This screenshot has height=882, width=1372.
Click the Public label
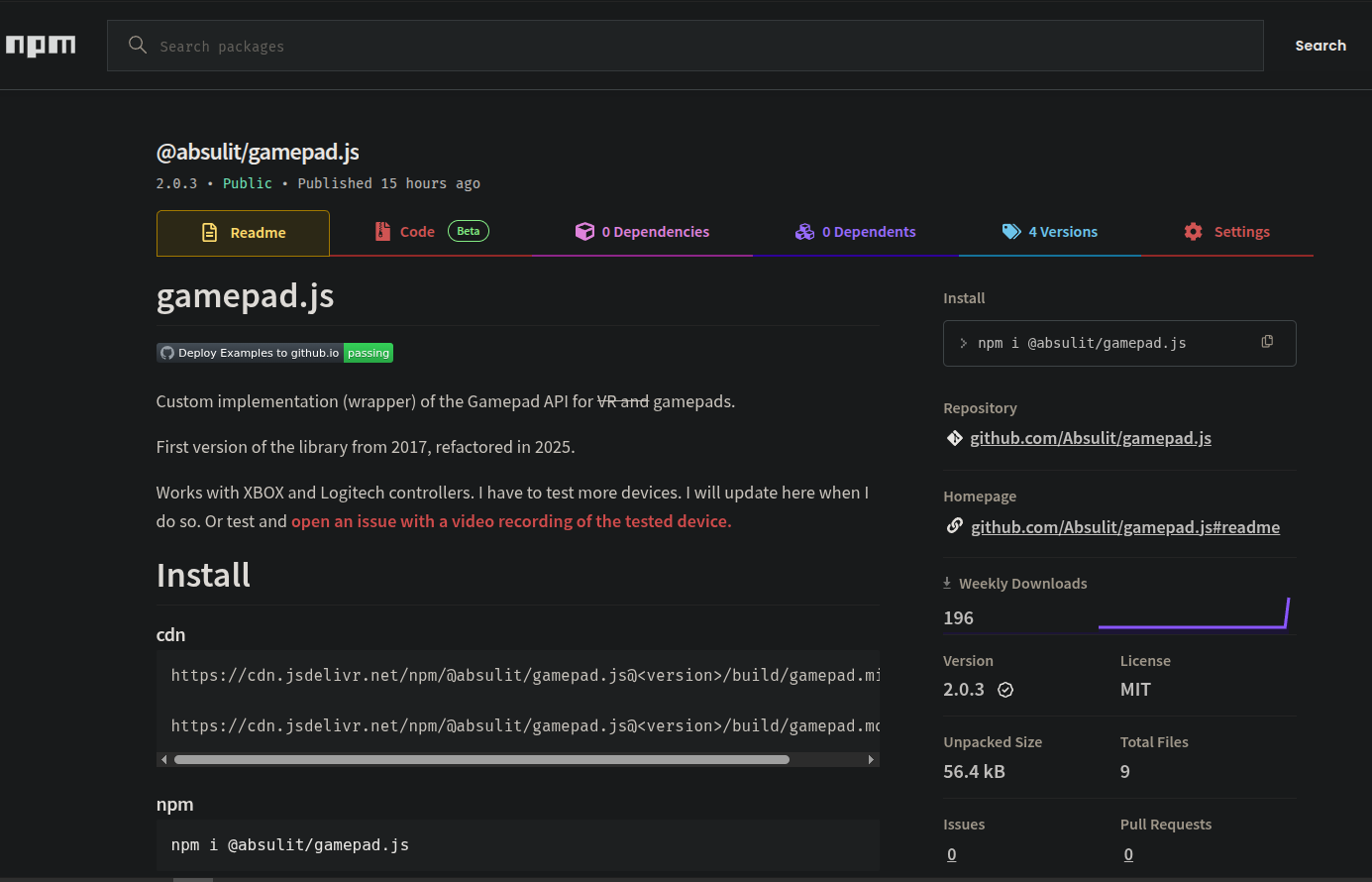coord(248,183)
